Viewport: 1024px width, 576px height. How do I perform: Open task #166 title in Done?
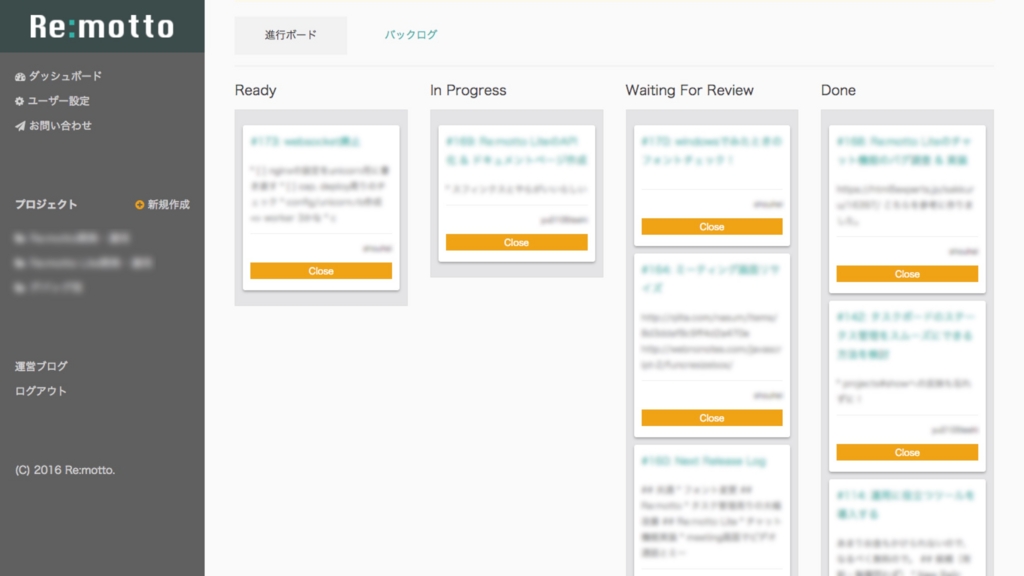[x=904, y=151]
